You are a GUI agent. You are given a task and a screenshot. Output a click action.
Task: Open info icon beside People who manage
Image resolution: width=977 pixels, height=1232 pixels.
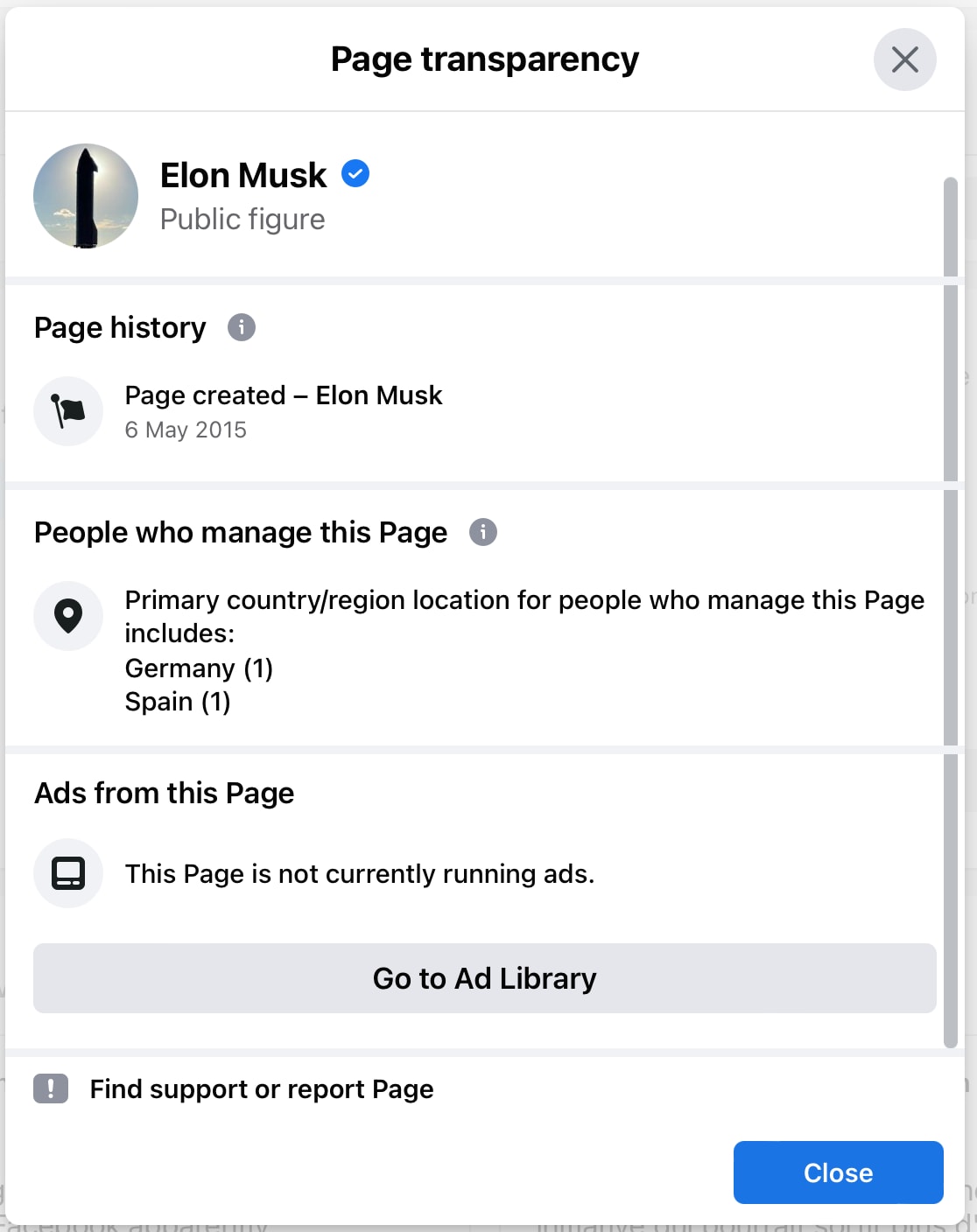tap(483, 532)
